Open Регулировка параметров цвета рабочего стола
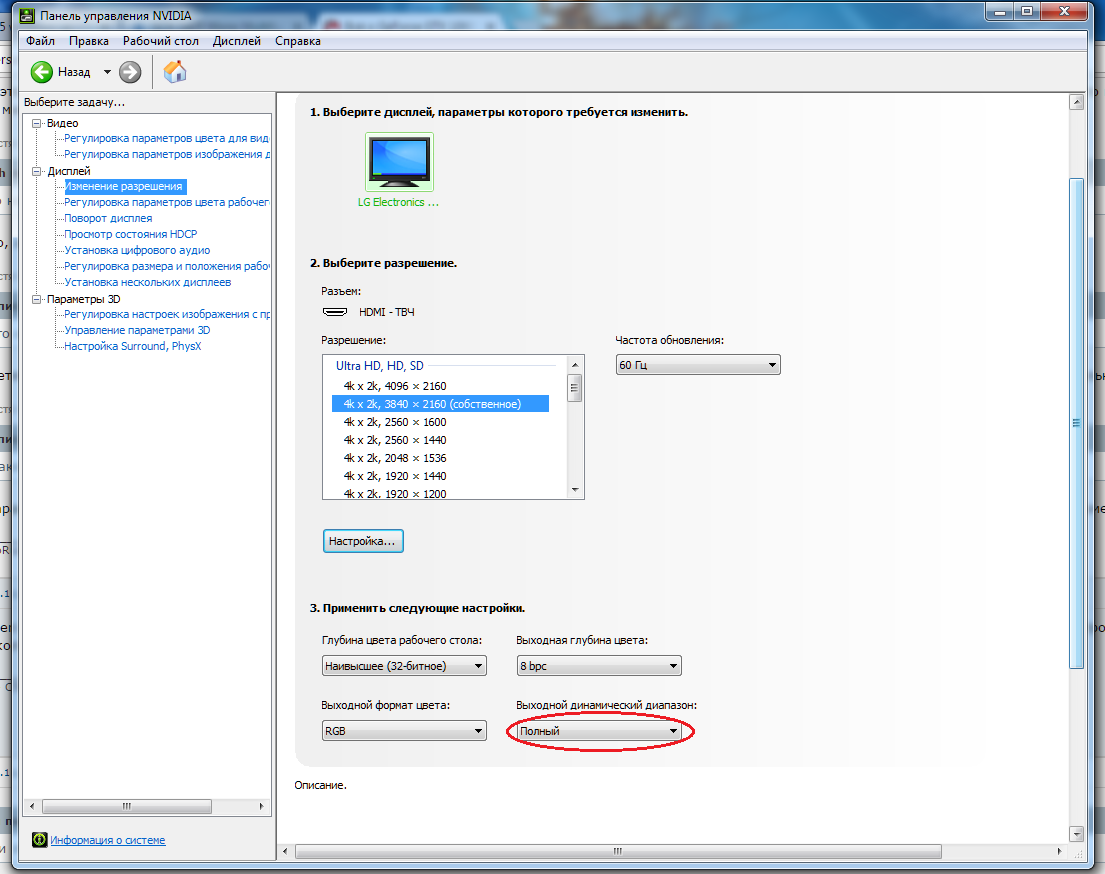 (166, 202)
